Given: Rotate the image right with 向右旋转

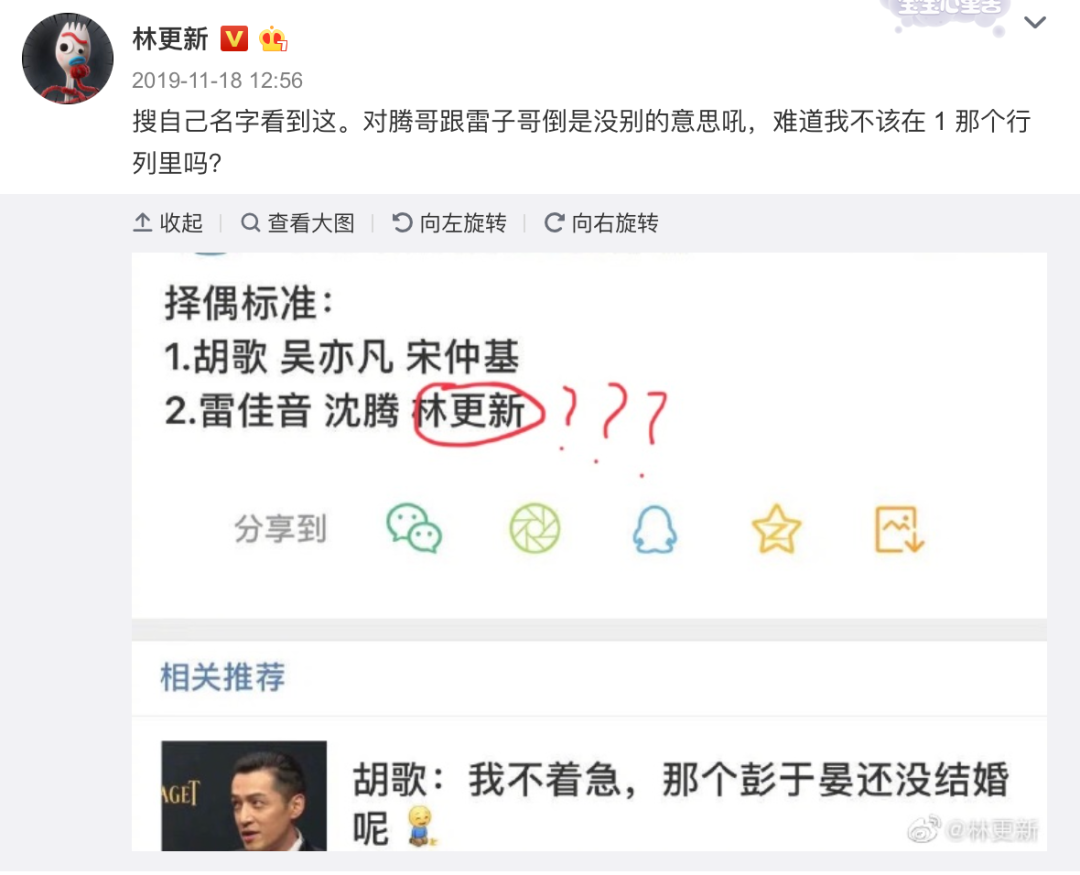Looking at the screenshot, I should point(601,223).
